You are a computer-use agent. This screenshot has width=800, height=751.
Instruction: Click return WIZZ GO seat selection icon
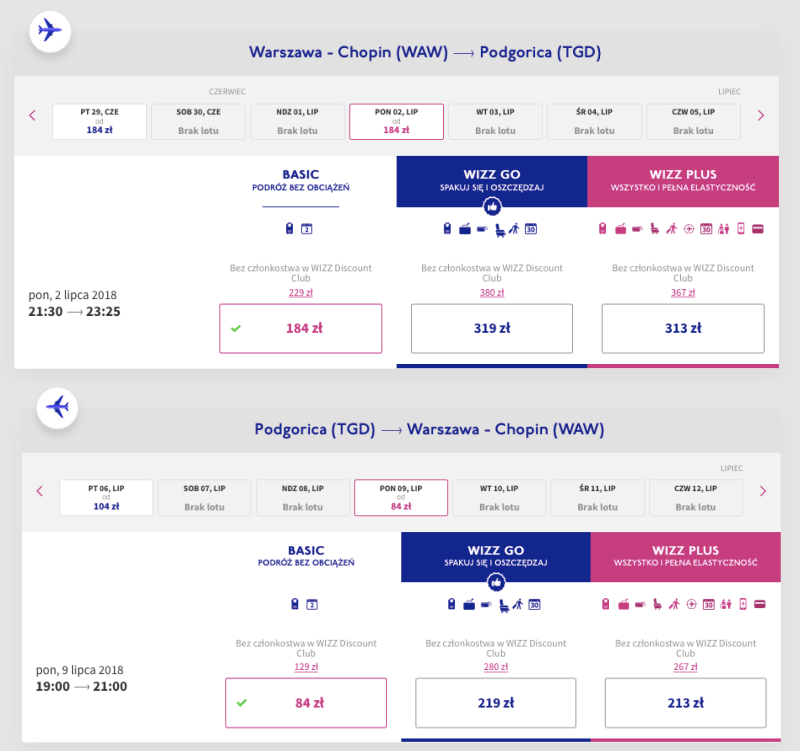[x=504, y=606]
